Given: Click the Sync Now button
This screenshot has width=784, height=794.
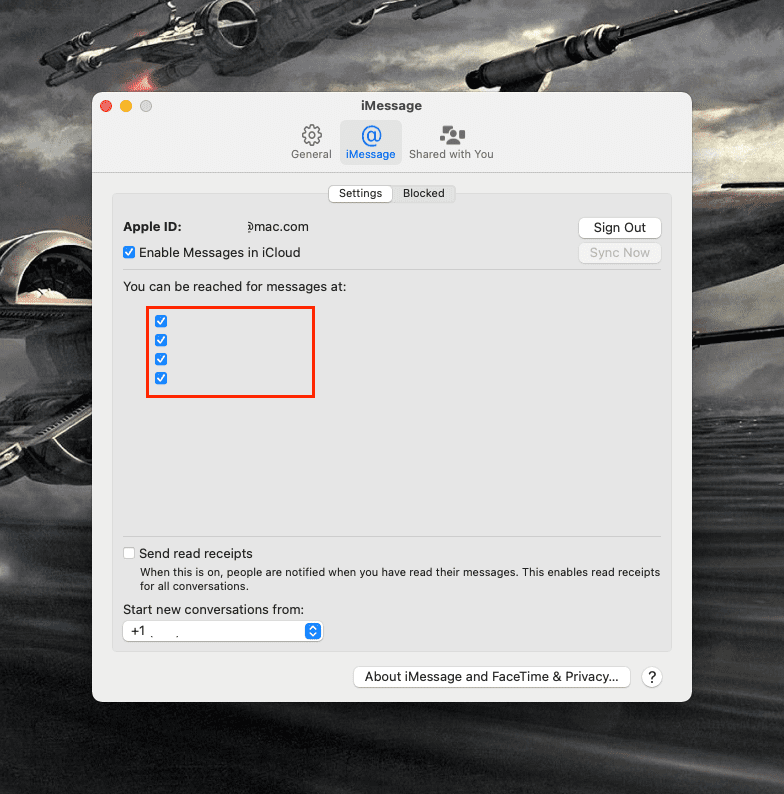Looking at the screenshot, I should click(619, 253).
